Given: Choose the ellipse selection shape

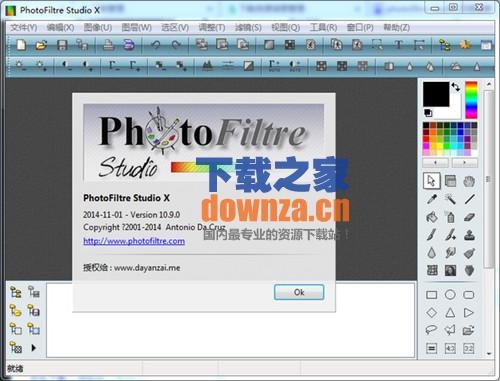Looking at the screenshot, I should (450, 295).
